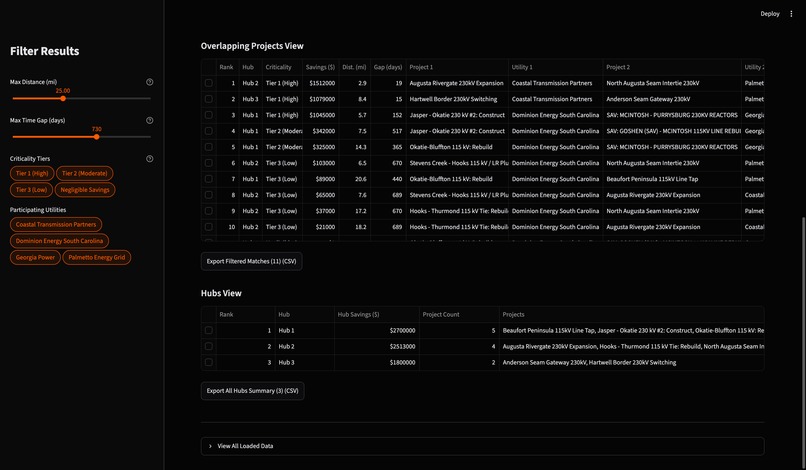Sort by the Dist. (mi) column header
This screenshot has width=806, height=470.
tap(354, 67)
